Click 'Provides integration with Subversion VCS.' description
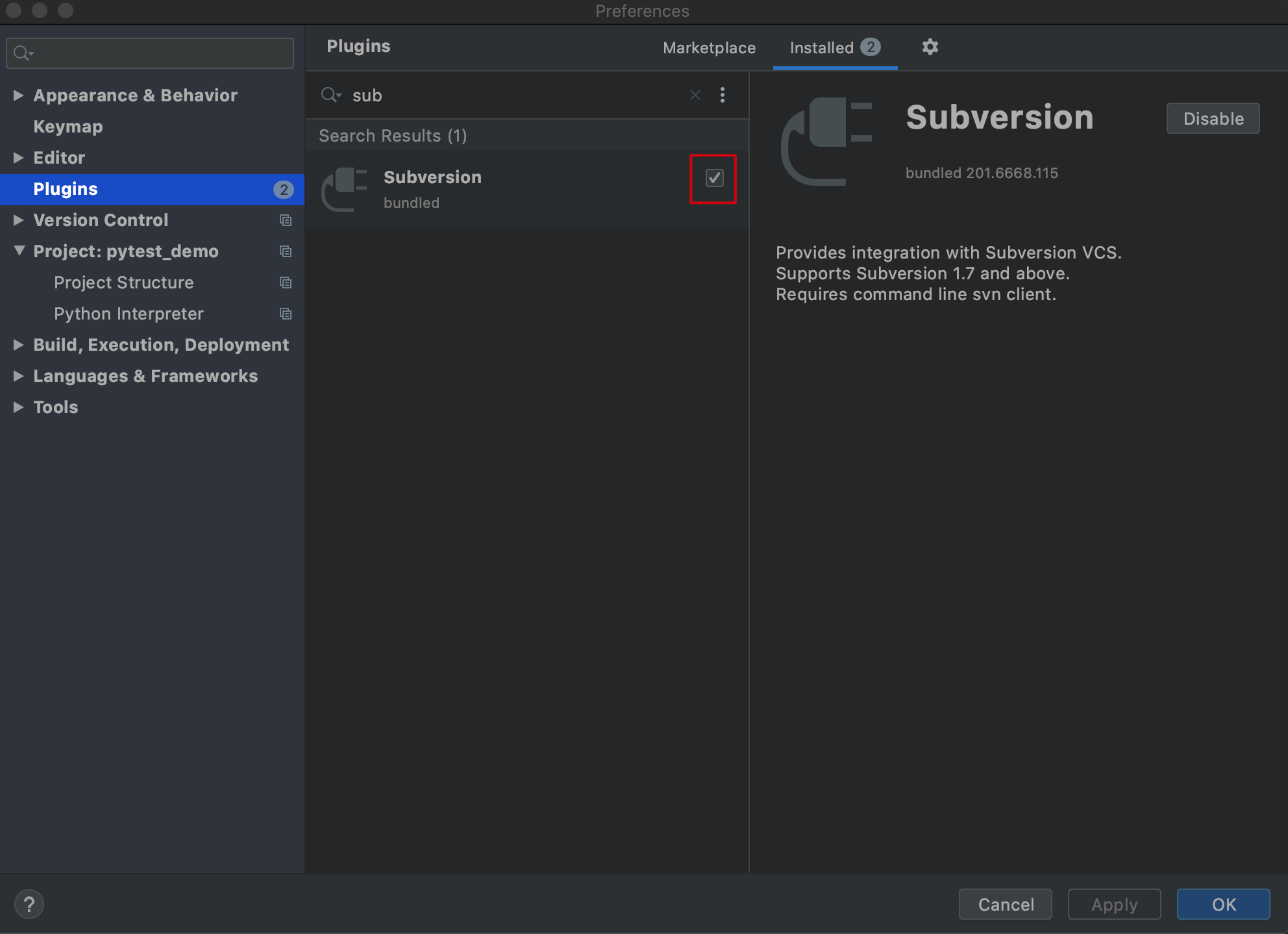This screenshot has width=1288, height=934. coord(948,252)
